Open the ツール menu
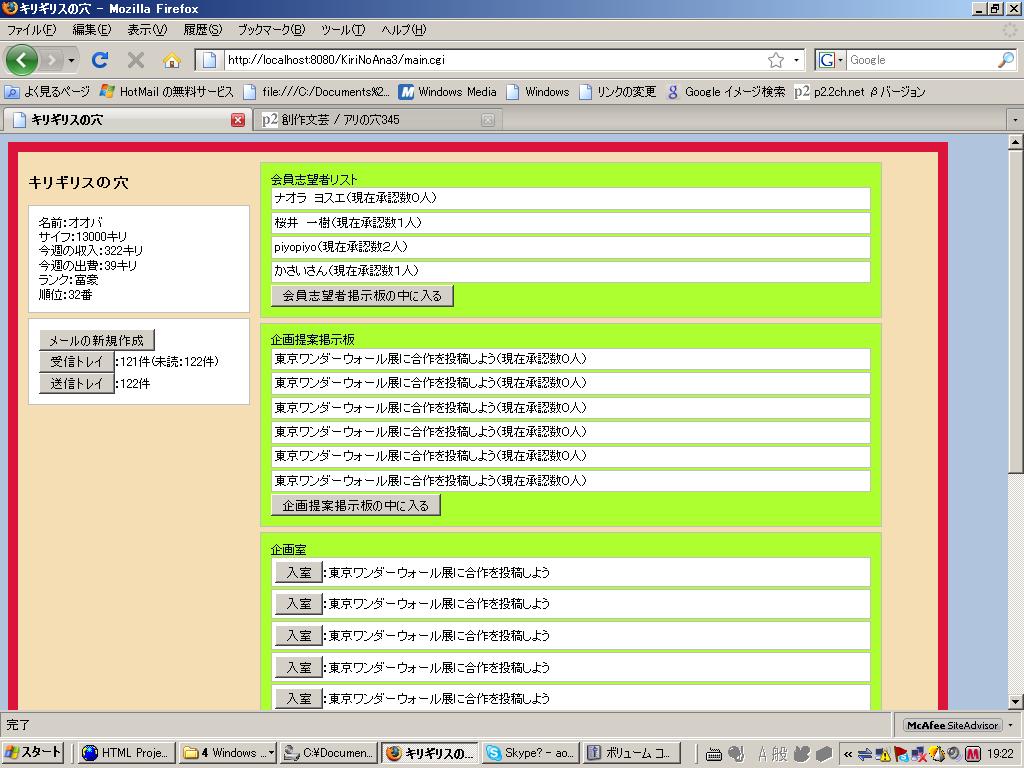The width and height of the screenshot is (1024, 768). pos(343,29)
